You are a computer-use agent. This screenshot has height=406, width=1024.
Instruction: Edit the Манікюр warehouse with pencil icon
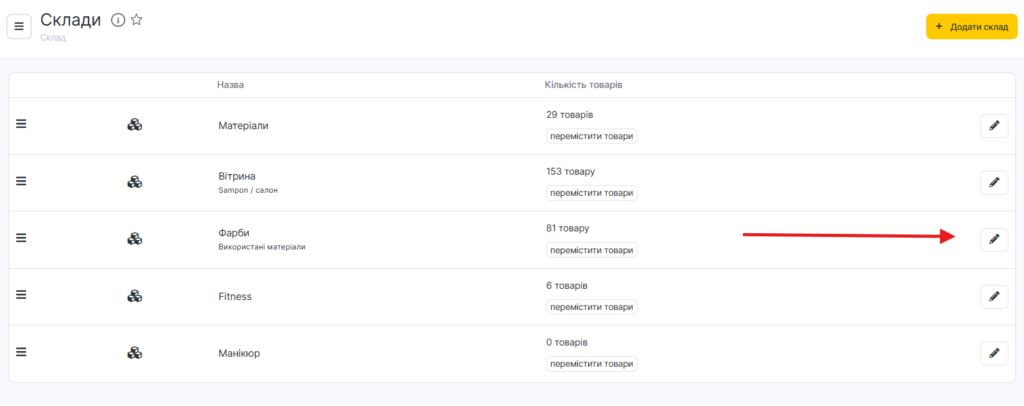coord(993,353)
